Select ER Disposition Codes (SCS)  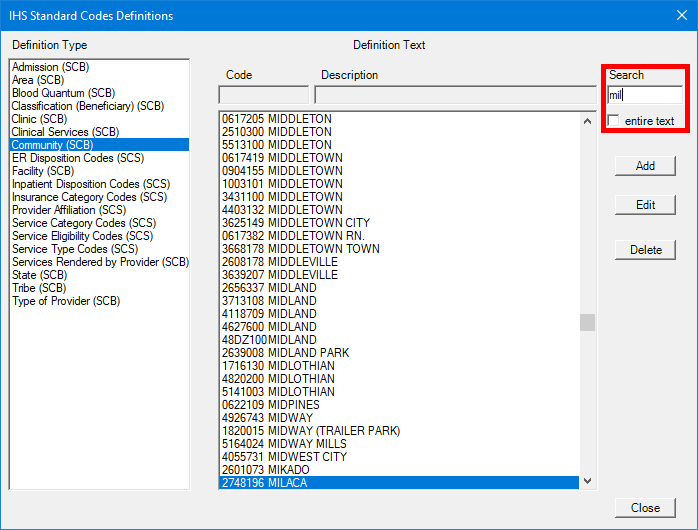click(x=77, y=158)
